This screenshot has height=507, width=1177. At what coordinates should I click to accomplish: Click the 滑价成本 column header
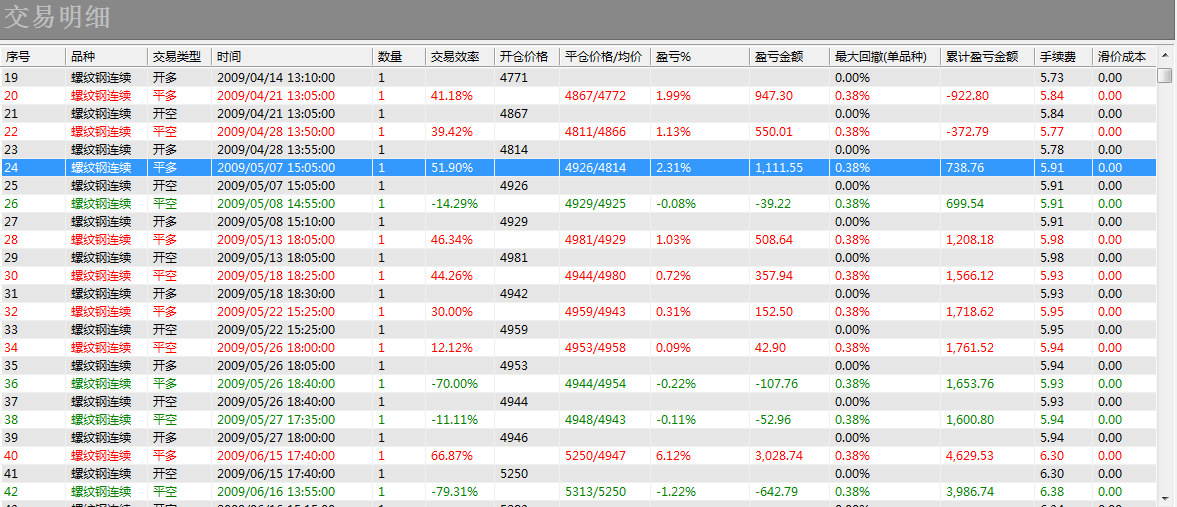coord(1123,57)
